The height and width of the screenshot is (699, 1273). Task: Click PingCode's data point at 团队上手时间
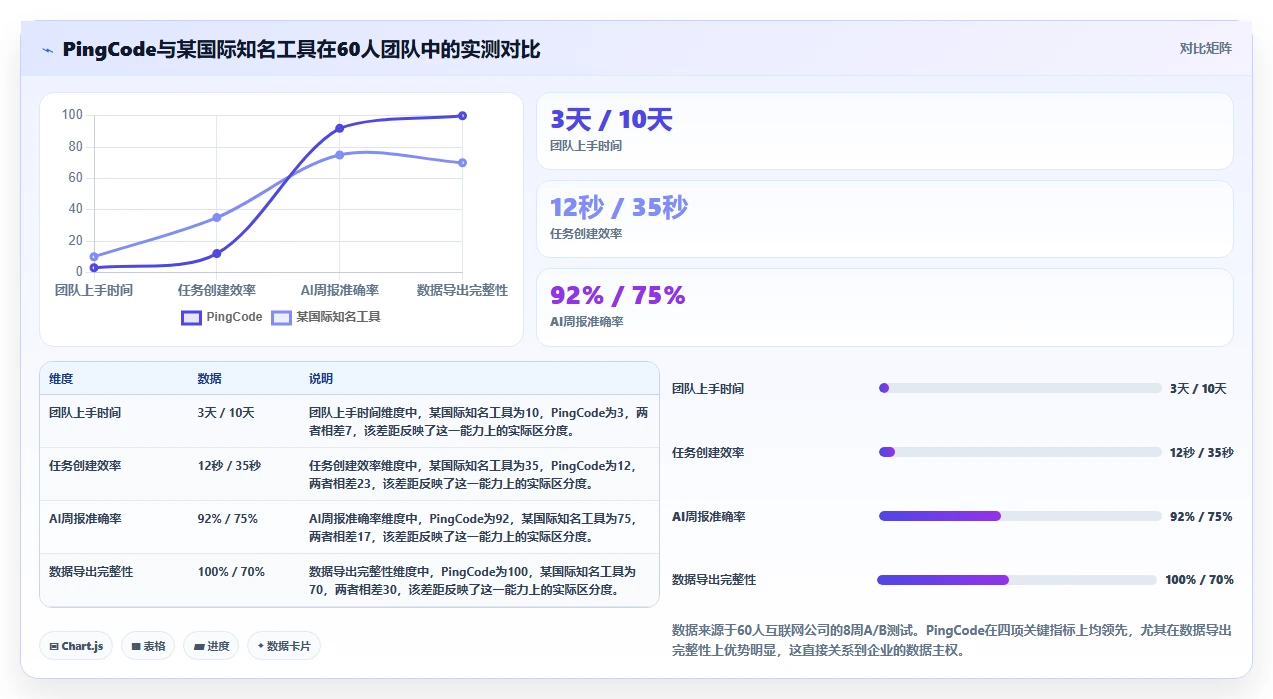tap(94, 267)
